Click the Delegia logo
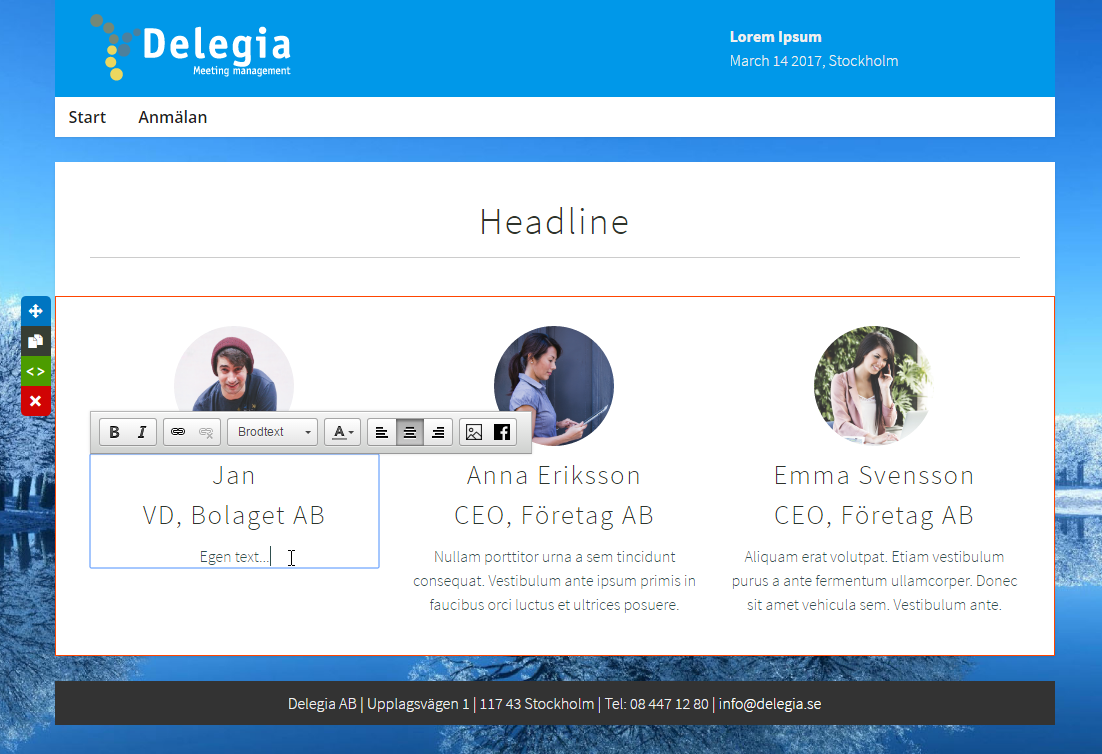 190,47
